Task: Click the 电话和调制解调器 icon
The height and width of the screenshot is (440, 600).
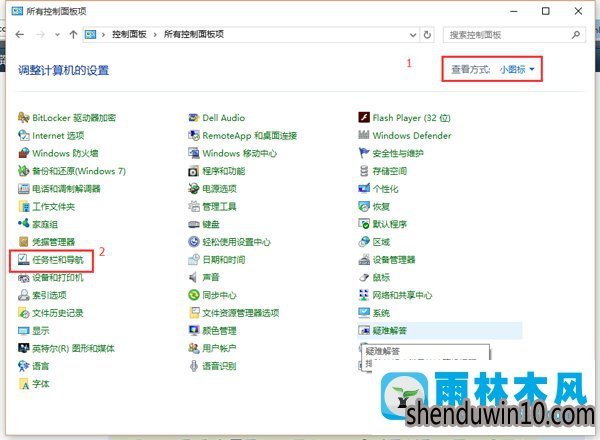Action: pos(24,189)
